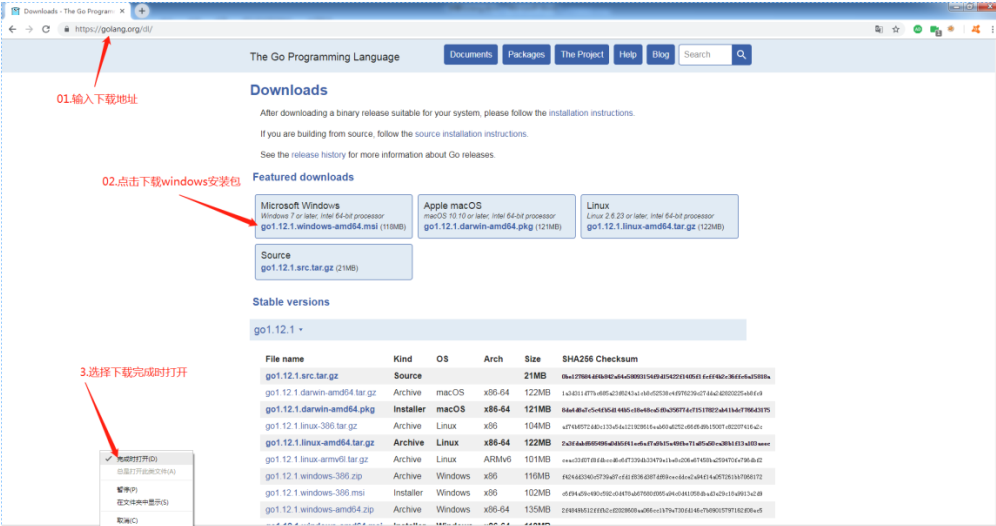
Task: Click The Go Programming Language title
Action: click(x=325, y=57)
